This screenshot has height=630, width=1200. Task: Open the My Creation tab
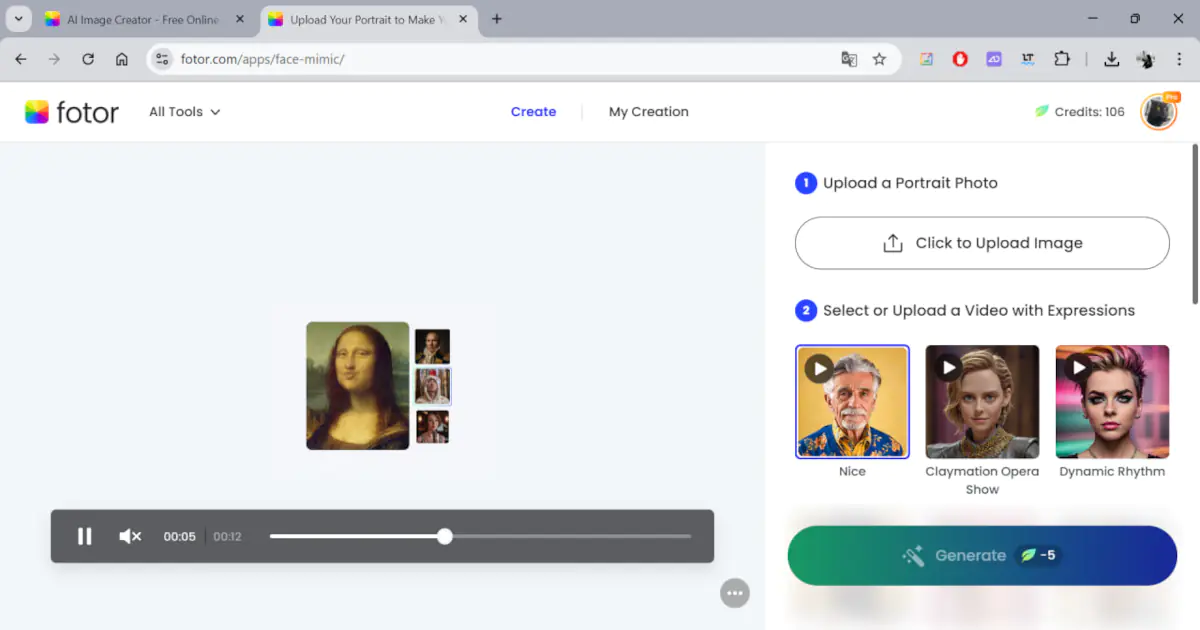[648, 112]
